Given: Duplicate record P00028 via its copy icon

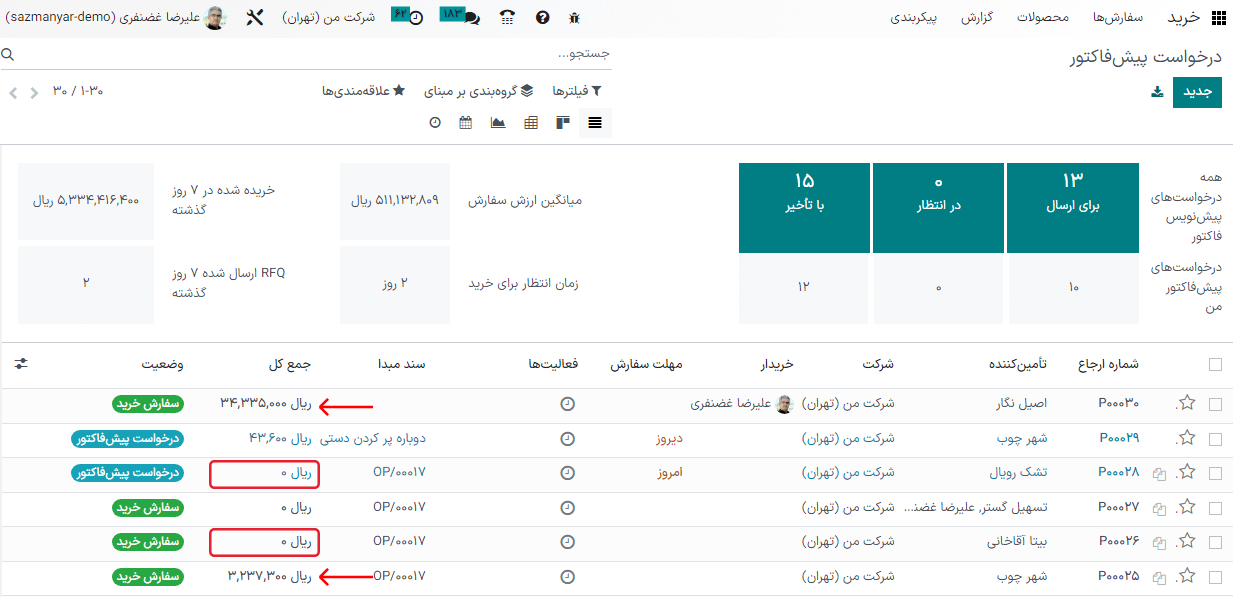Looking at the screenshot, I should tap(1158, 473).
